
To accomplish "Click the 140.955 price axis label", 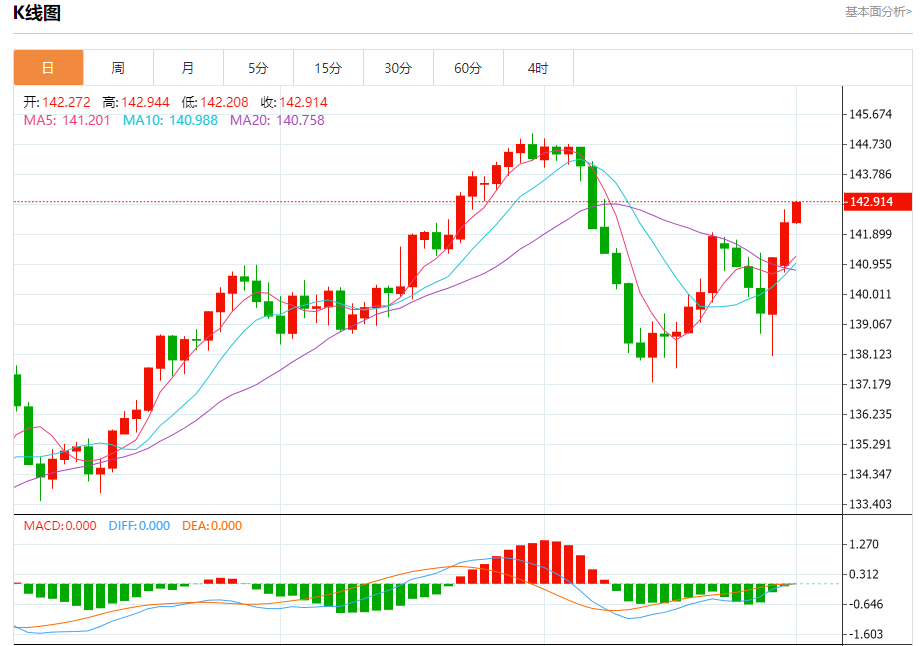I will (x=870, y=265).
